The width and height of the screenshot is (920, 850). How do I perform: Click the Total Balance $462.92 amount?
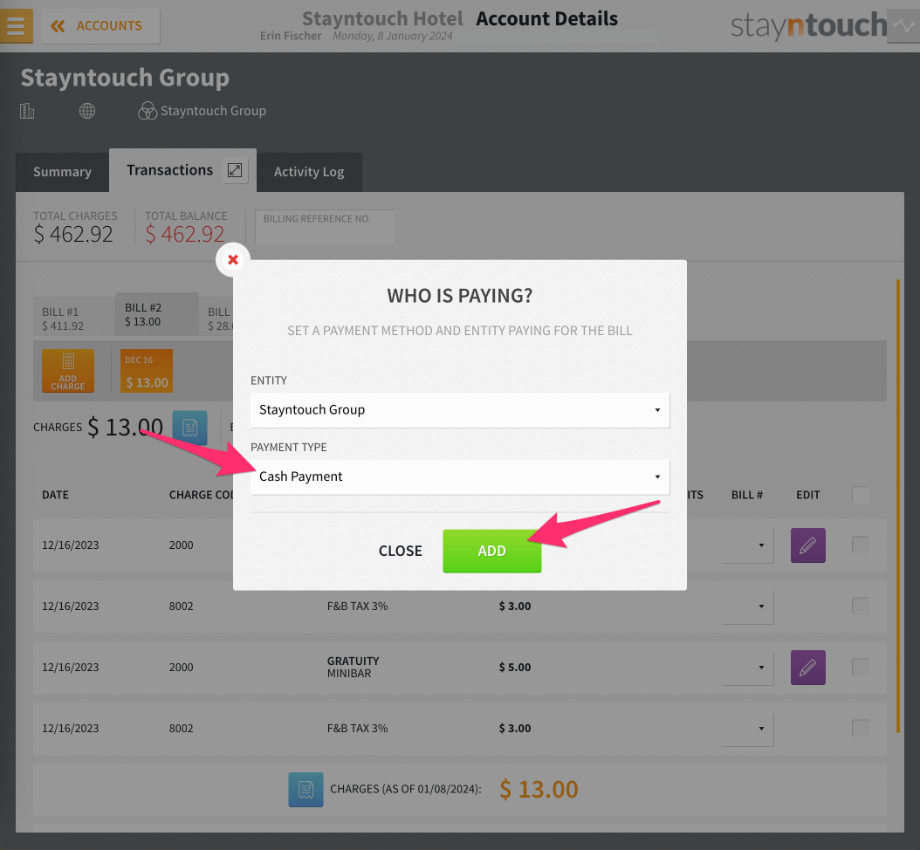point(185,235)
